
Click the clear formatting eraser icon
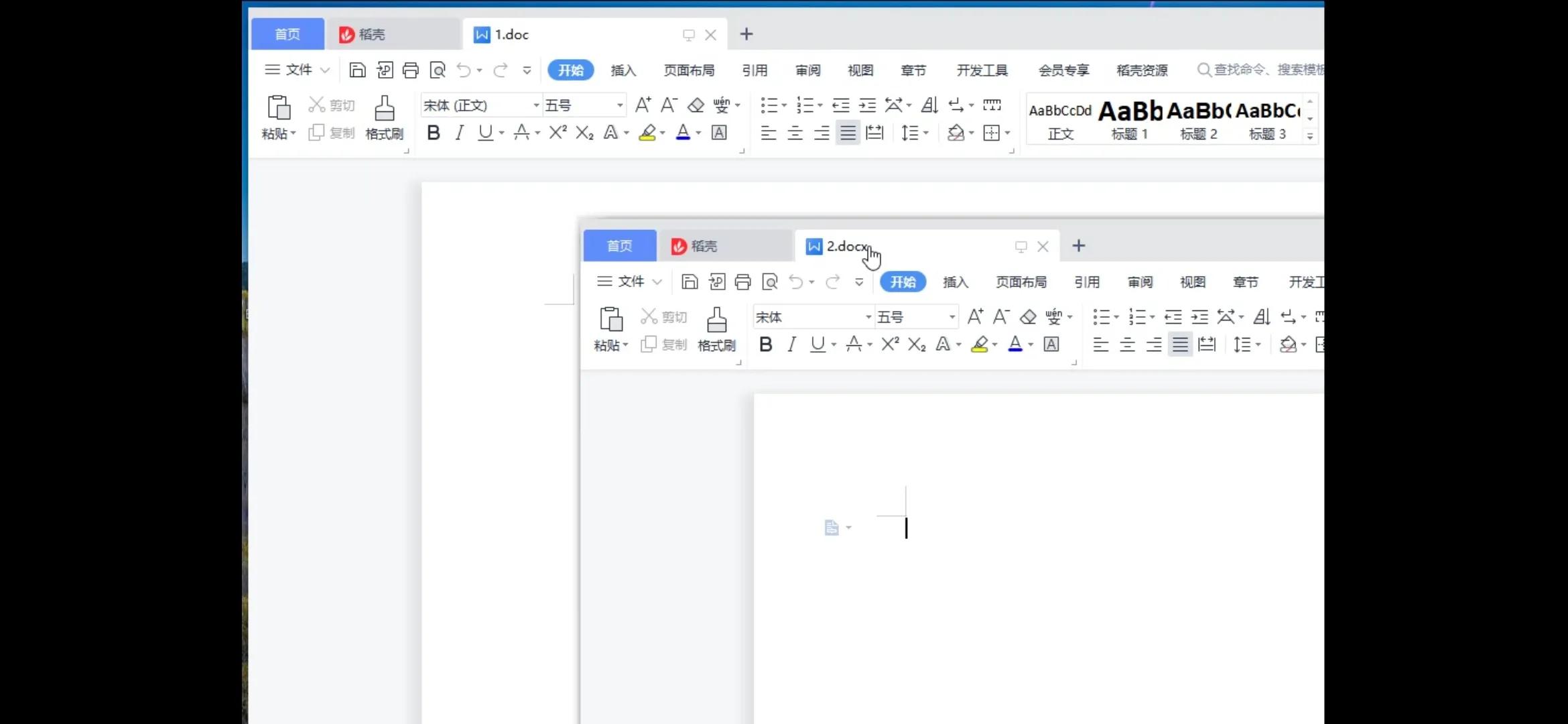pos(696,105)
